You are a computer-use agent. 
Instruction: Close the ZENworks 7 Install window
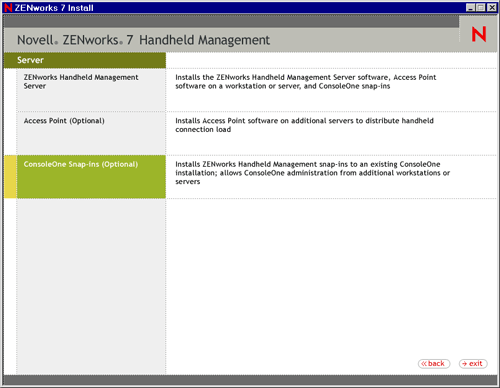pyautogui.click(x=492, y=7)
